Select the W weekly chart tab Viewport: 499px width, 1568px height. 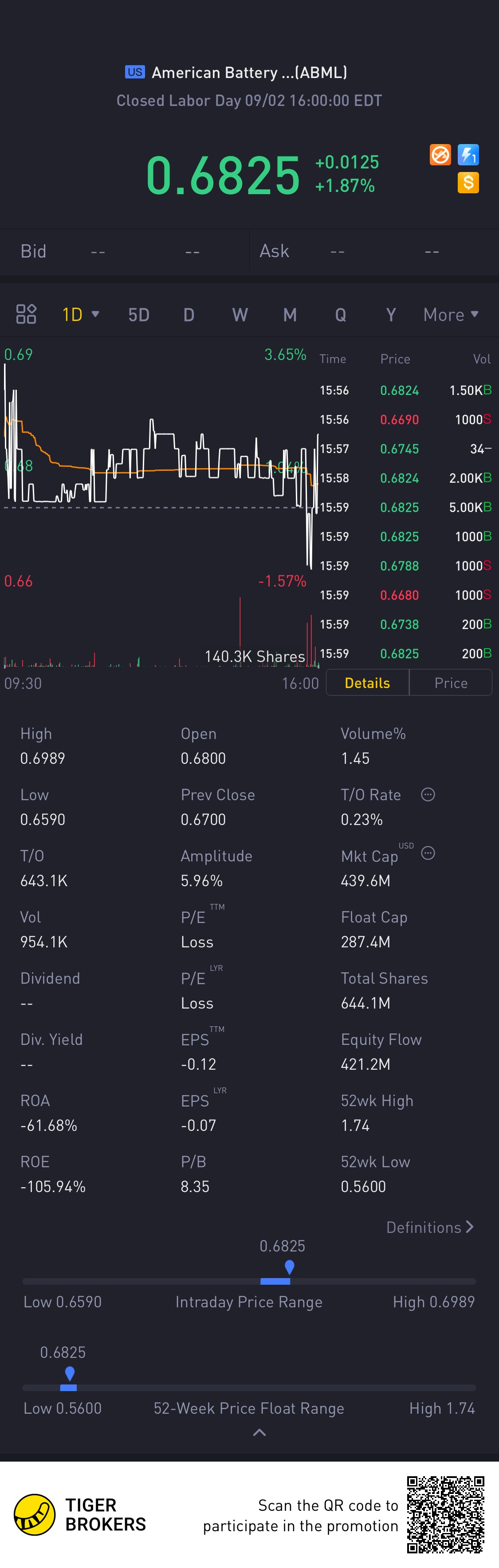pos(240,315)
